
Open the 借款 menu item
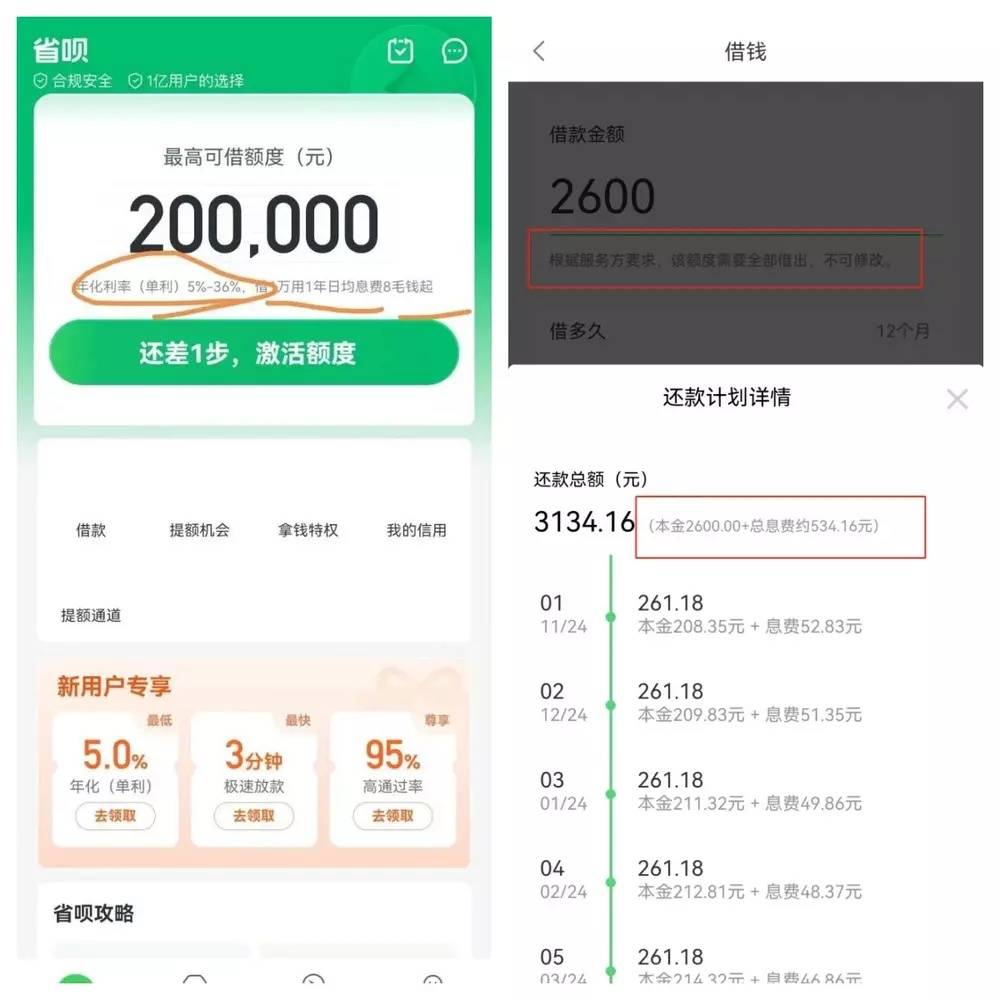(91, 530)
